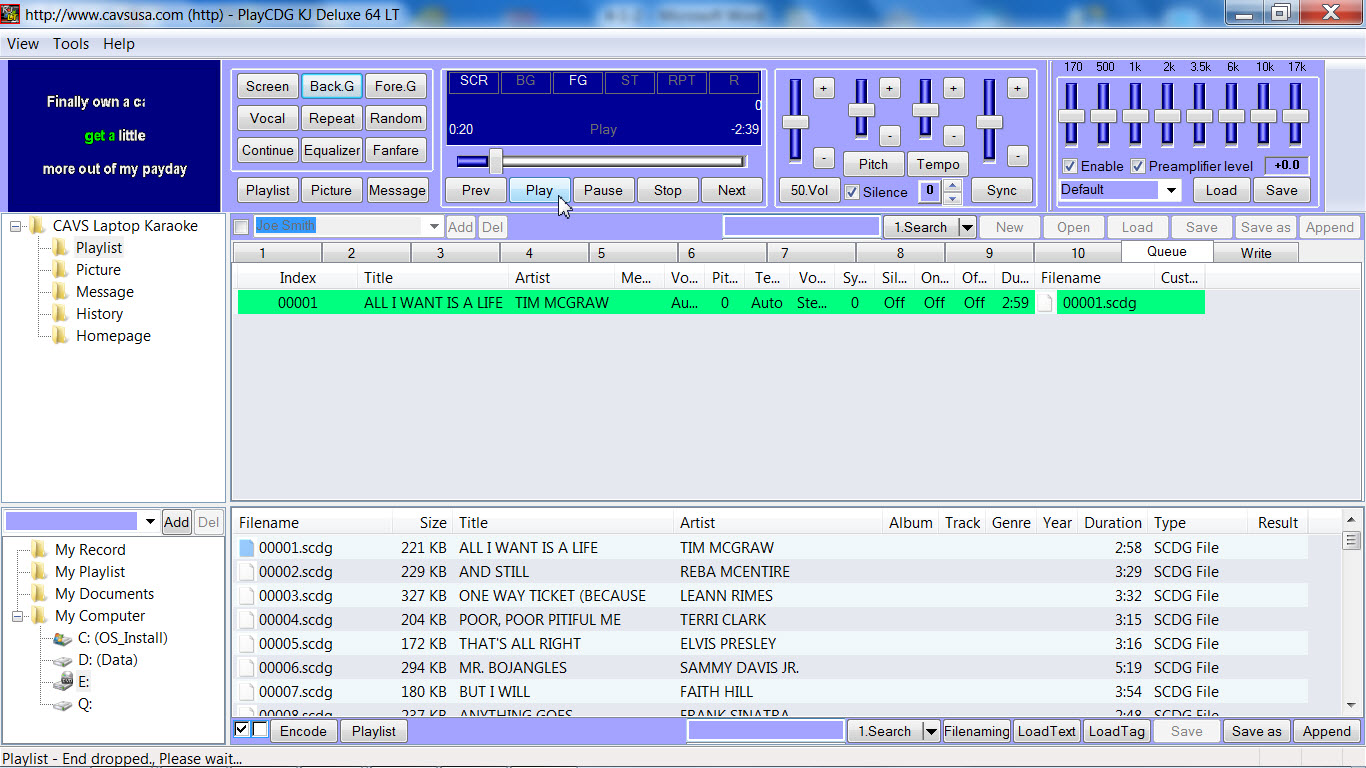The width and height of the screenshot is (1366, 768).
Task: Open the History folder in upper tree
Action: point(100,314)
